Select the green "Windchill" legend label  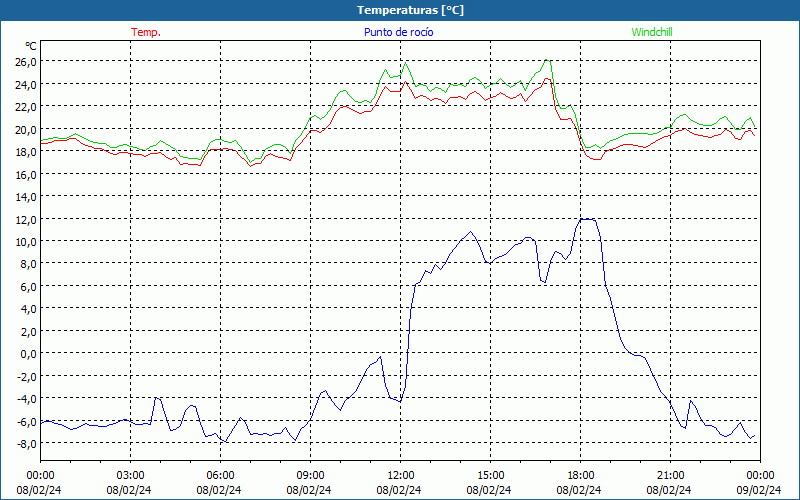point(652,32)
